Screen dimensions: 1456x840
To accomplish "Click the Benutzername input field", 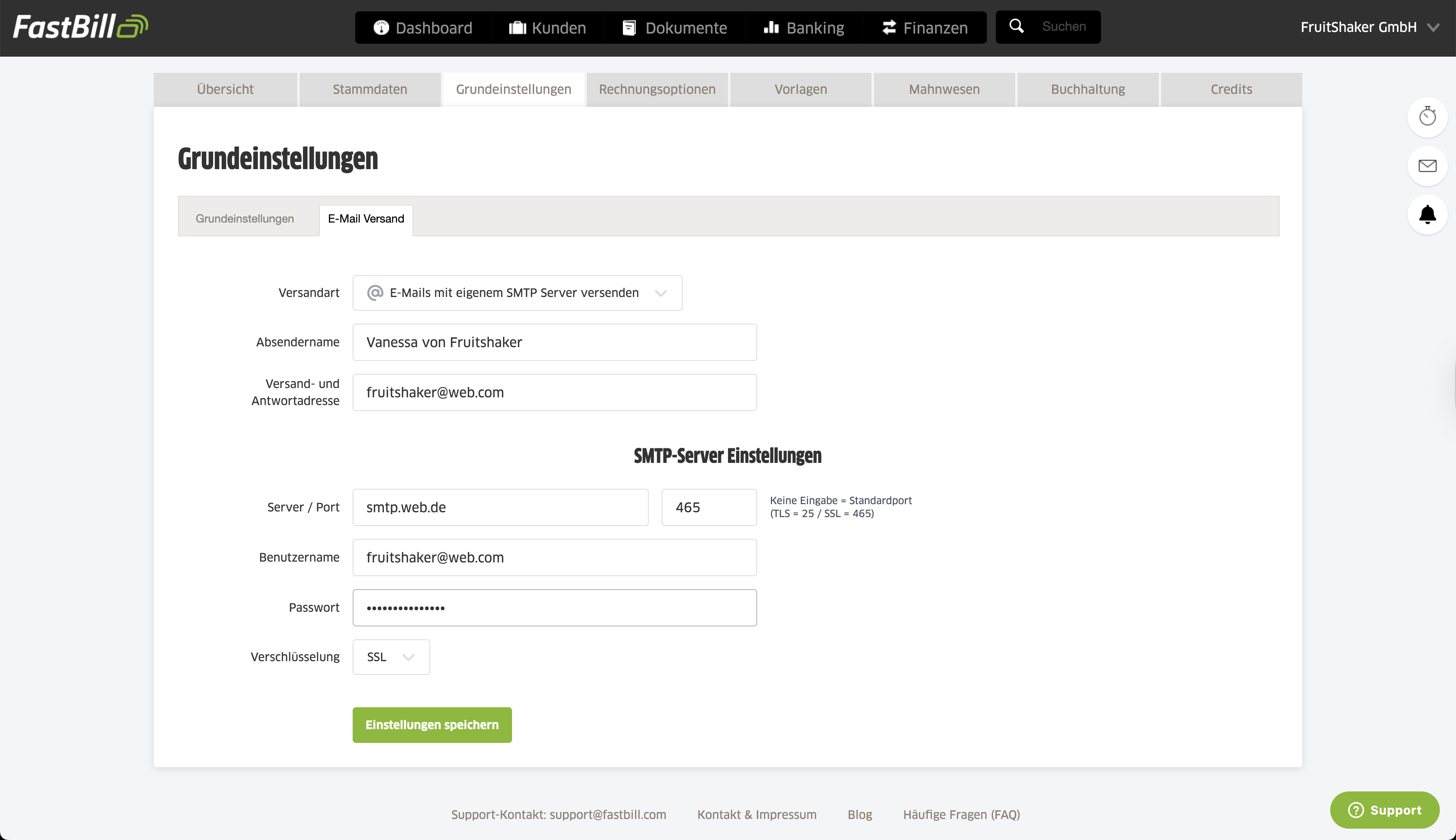I will coord(554,557).
